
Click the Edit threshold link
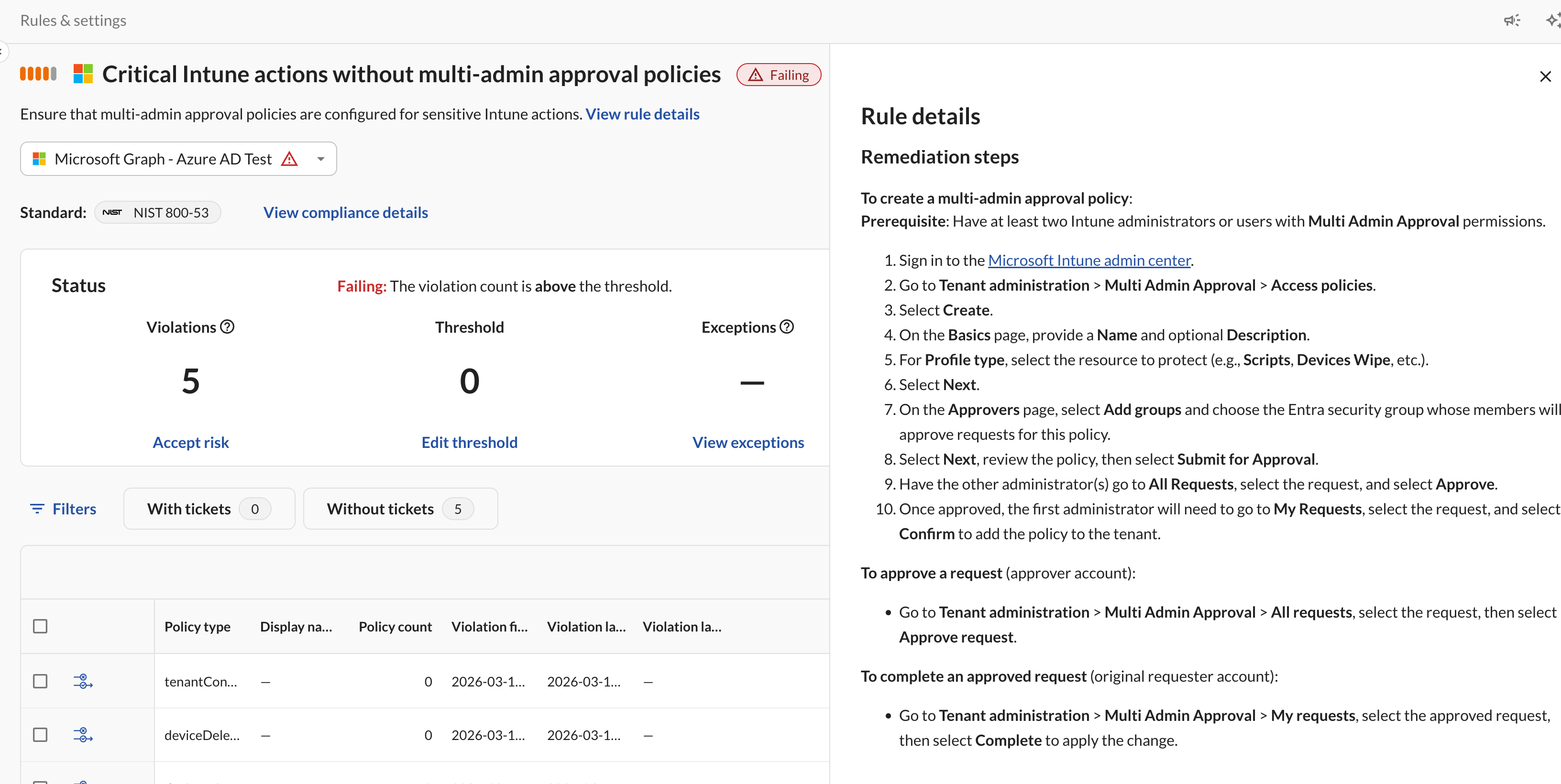click(469, 442)
